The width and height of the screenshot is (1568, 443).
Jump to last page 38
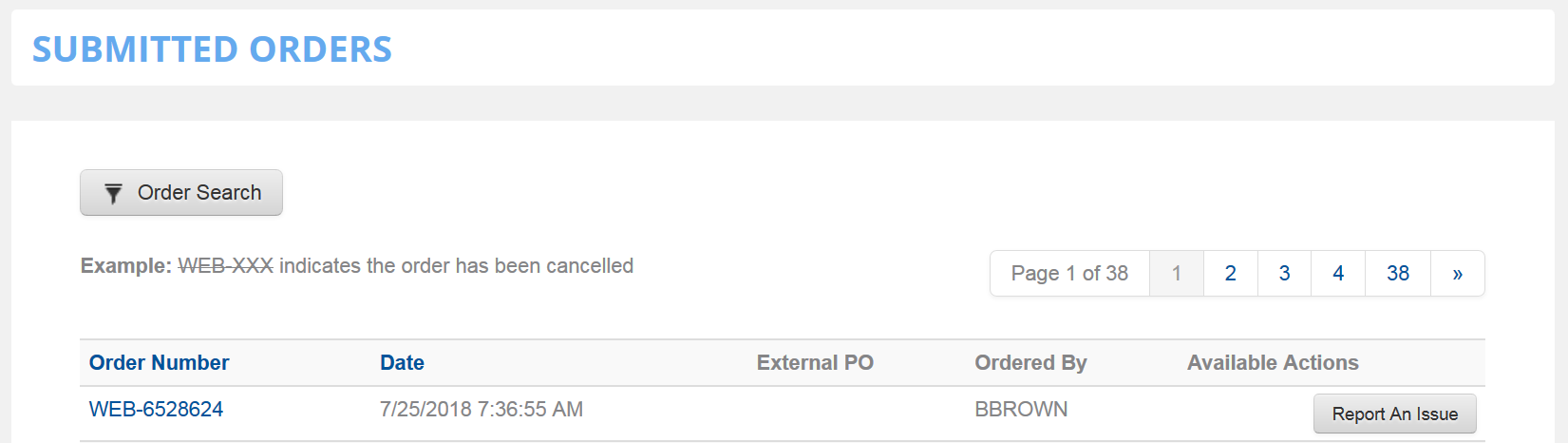click(x=1397, y=274)
